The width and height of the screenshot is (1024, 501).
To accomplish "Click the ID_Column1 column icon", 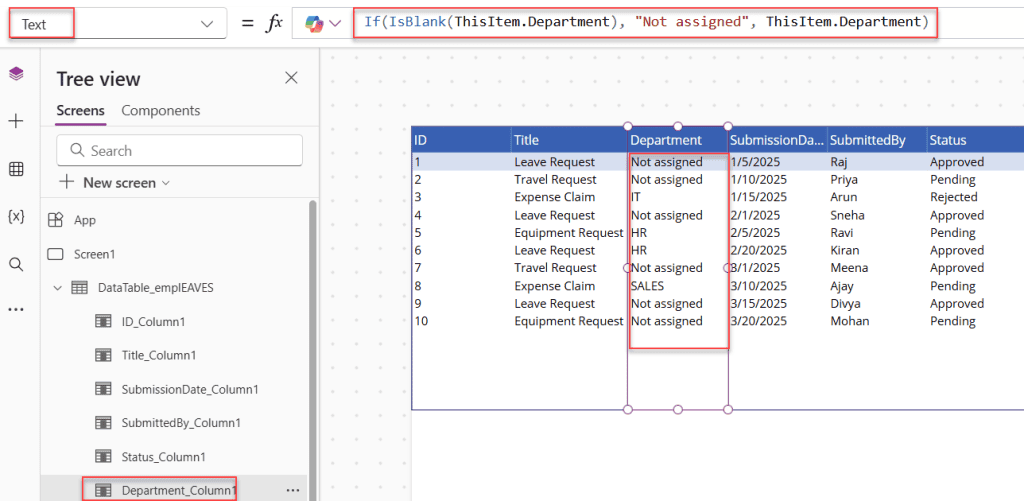I will click(103, 321).
